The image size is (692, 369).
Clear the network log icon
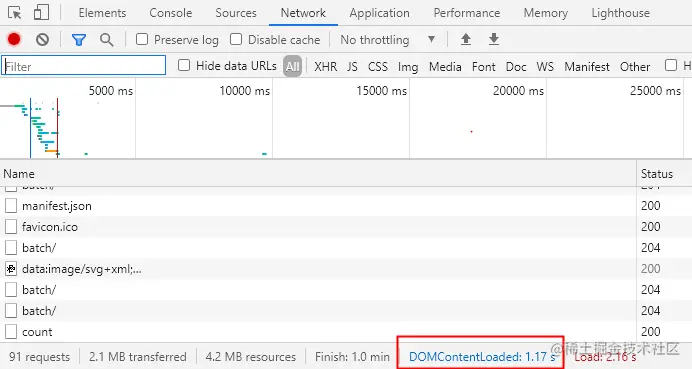(x=42, y=40)
